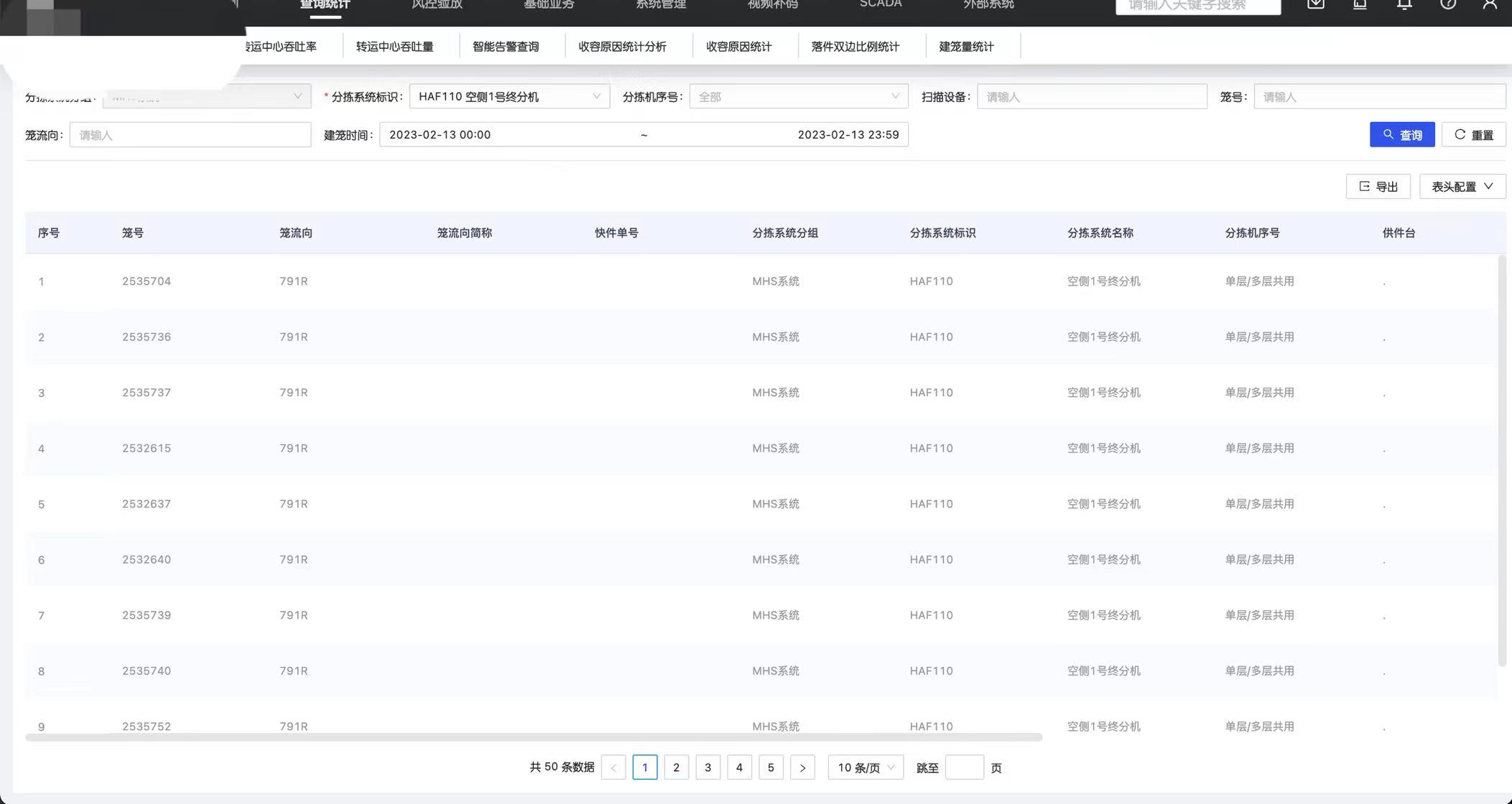Click the 重置 reset button
1512x804 pixels.
(1474, 135)
